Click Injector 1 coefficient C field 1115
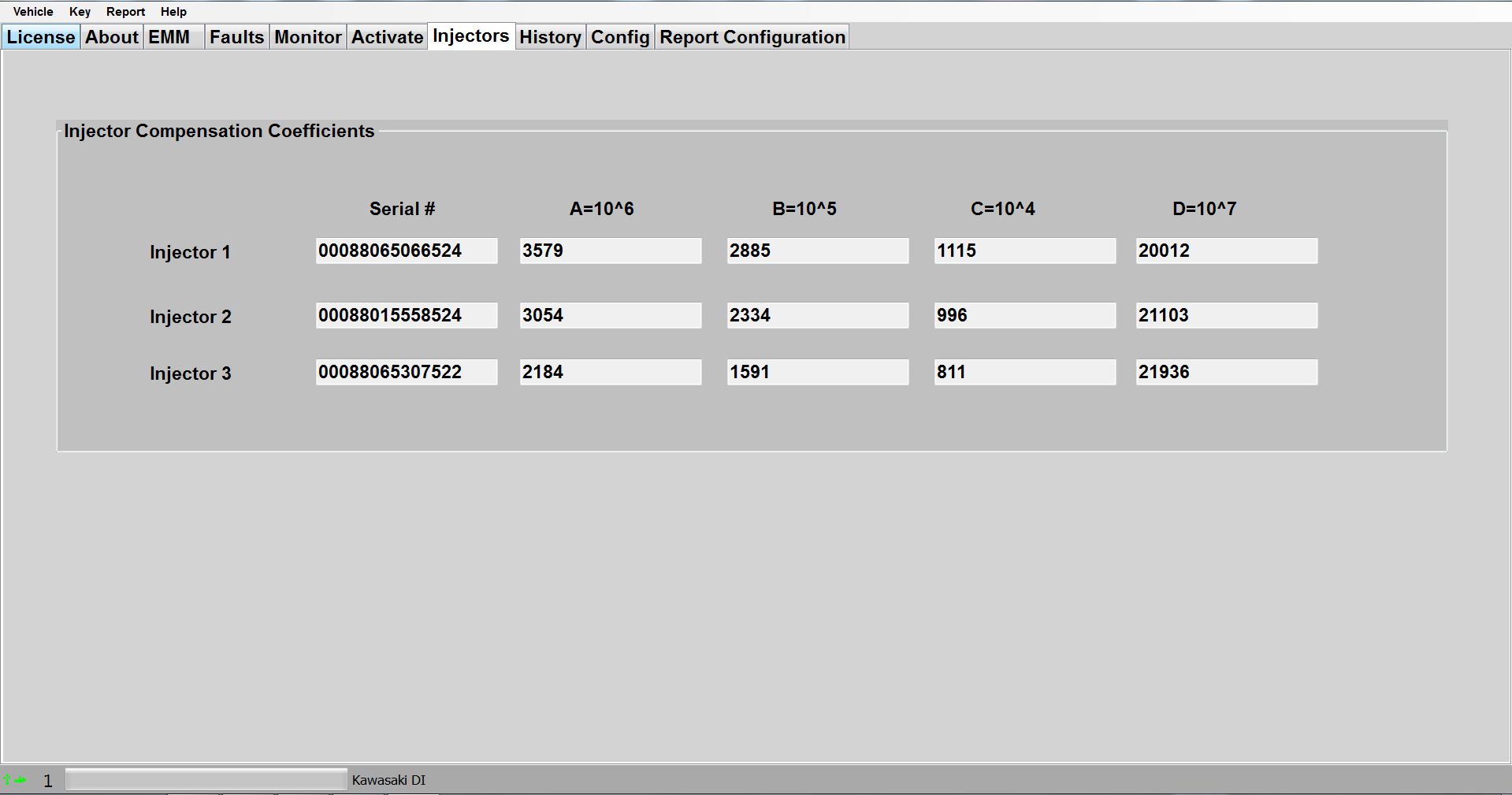Screen dimensions: 1512x795 (1025, 251)
